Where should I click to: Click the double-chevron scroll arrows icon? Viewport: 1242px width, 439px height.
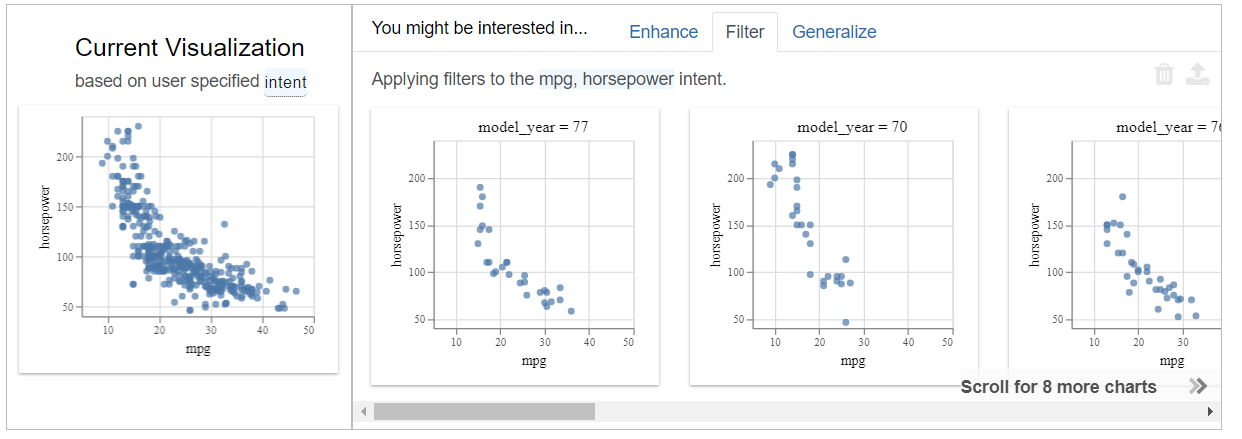1198,386
